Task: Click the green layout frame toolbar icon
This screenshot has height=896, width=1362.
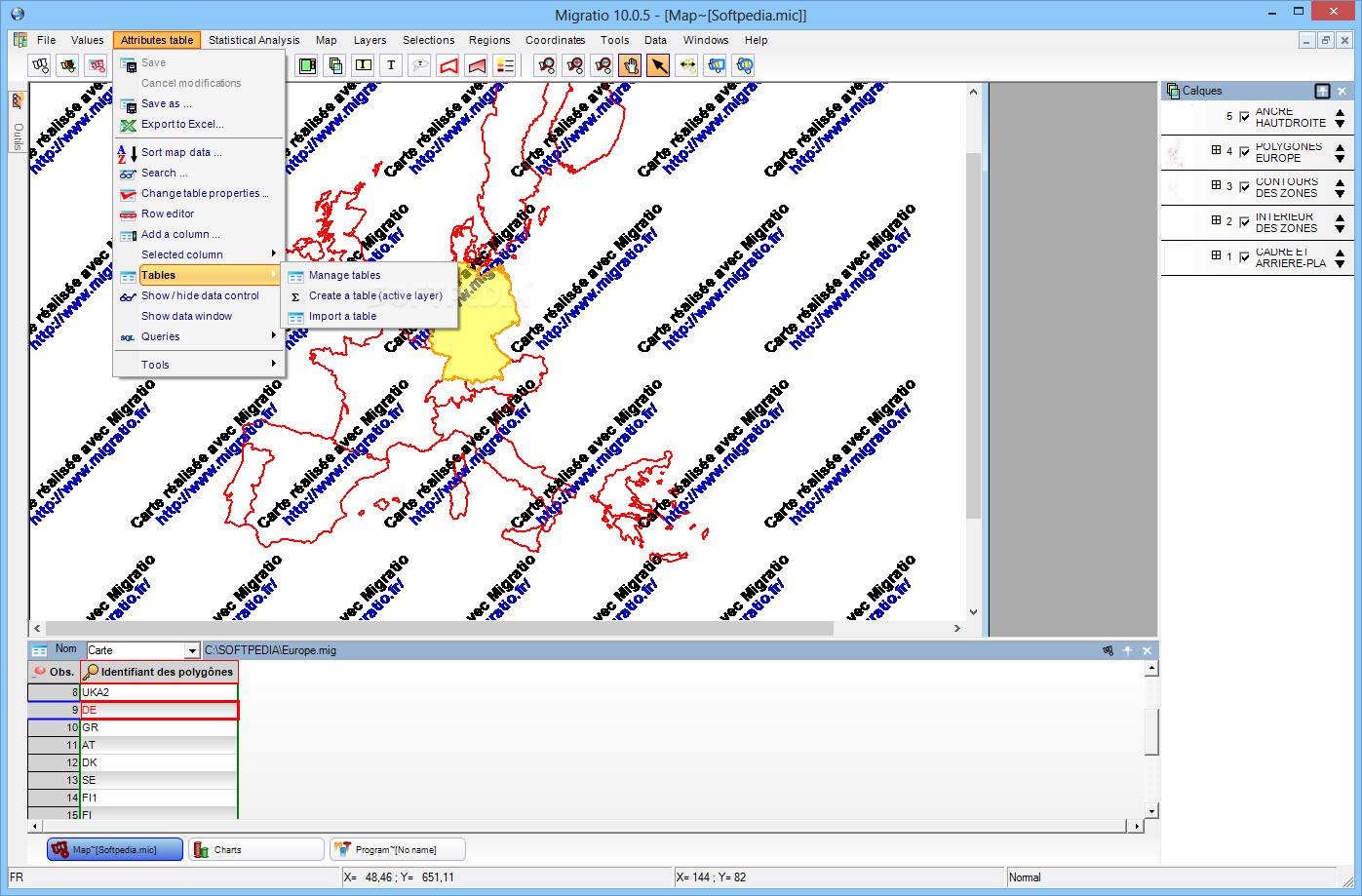Action: 307,65
